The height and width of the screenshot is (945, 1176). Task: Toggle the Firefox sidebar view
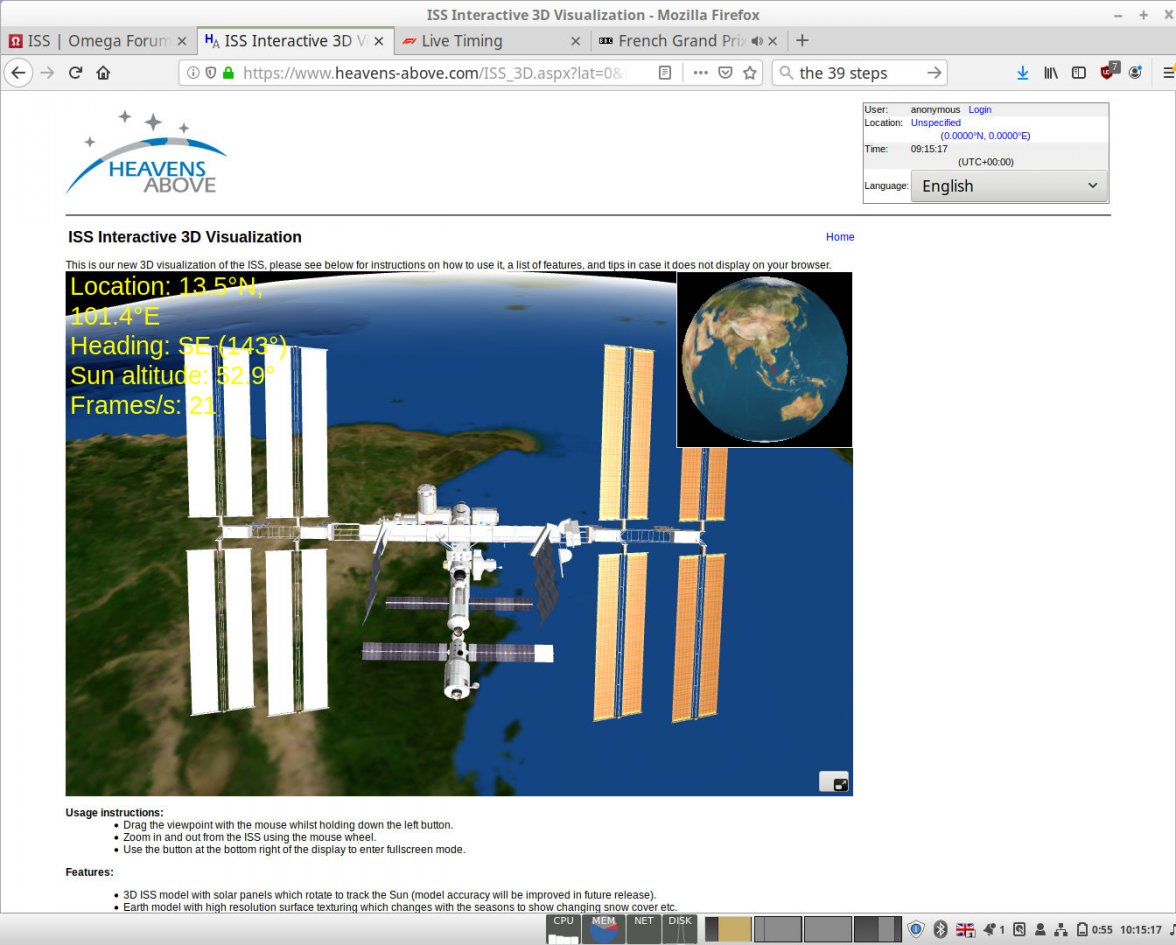[x=1078, y=72]
